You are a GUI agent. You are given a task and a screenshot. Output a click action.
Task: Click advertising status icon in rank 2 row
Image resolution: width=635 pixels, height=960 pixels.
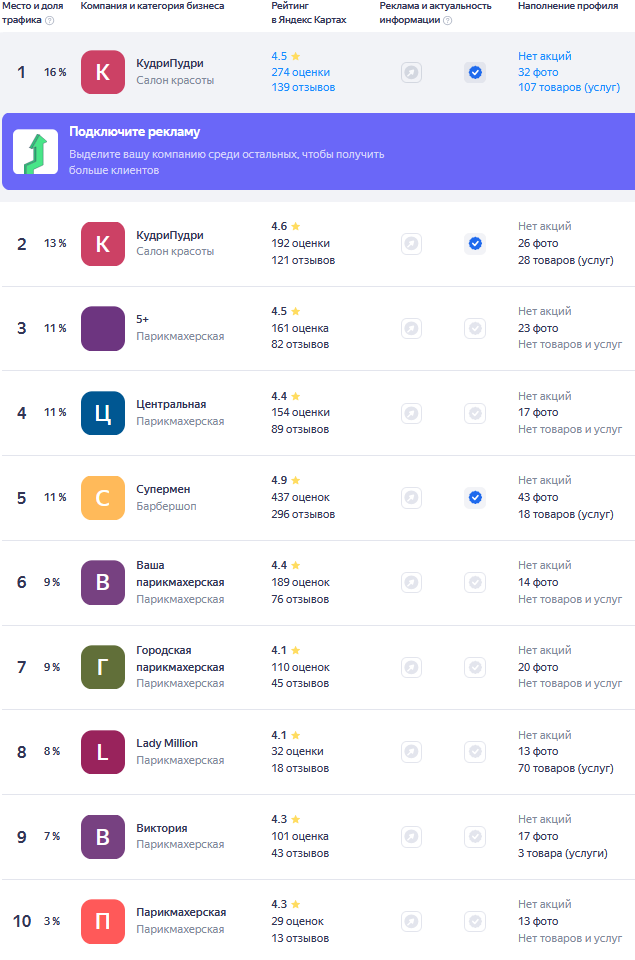coord(411,244)
